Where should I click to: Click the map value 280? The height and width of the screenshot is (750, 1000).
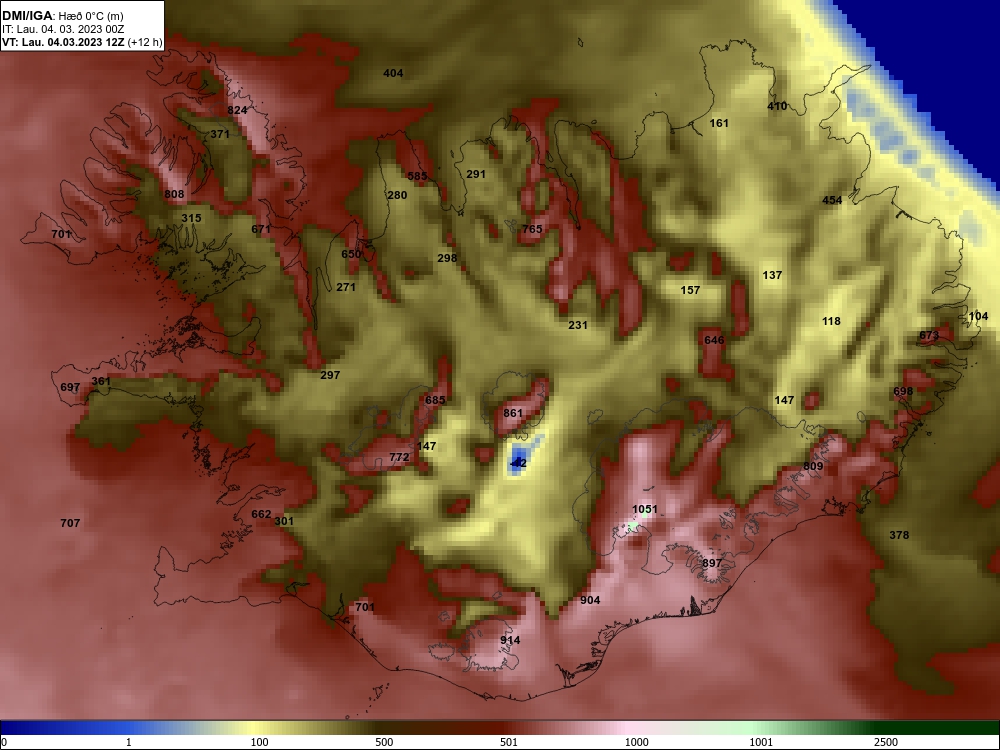click(397, 195)
